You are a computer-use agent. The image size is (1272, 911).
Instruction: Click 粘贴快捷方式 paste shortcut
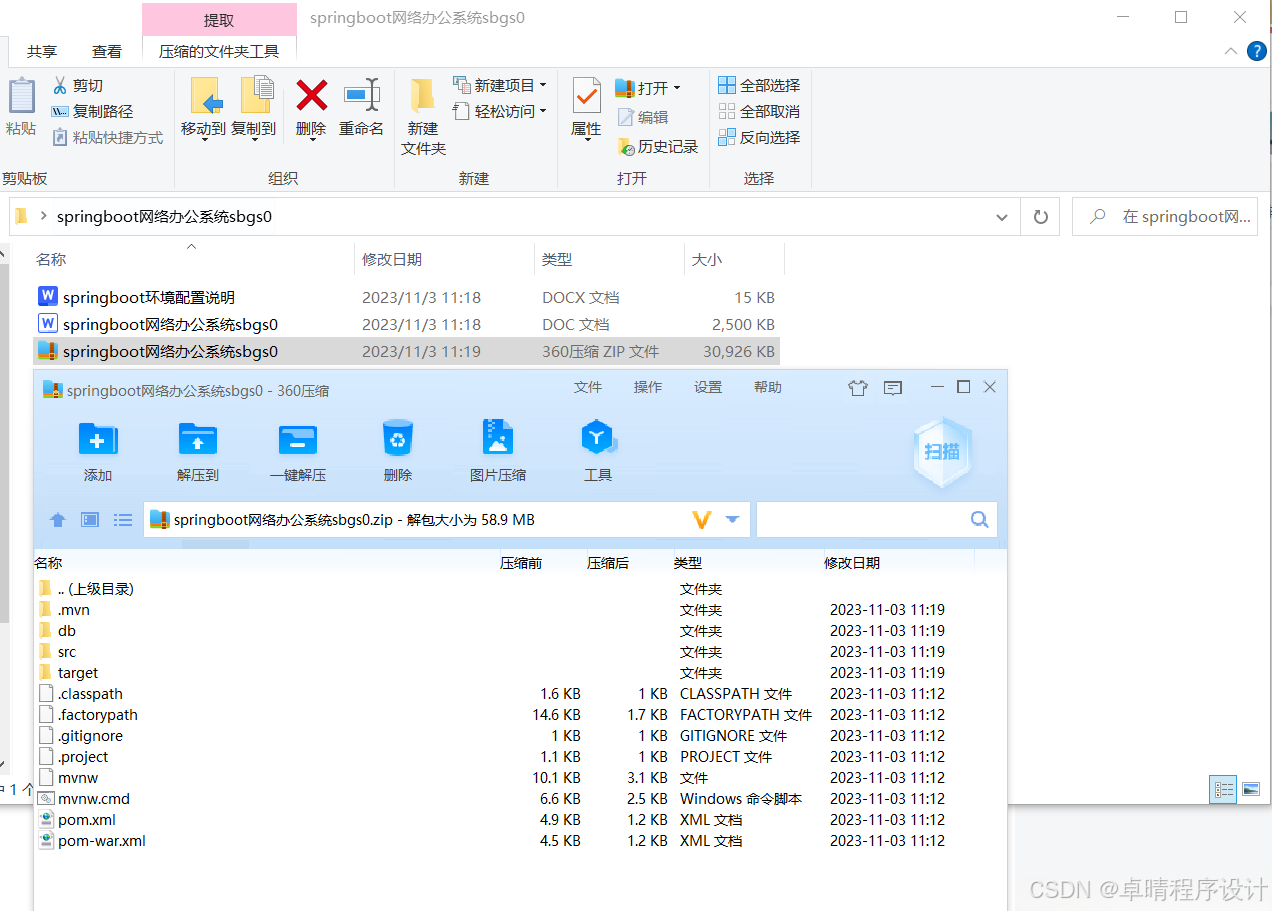click(x=107, y=138)
